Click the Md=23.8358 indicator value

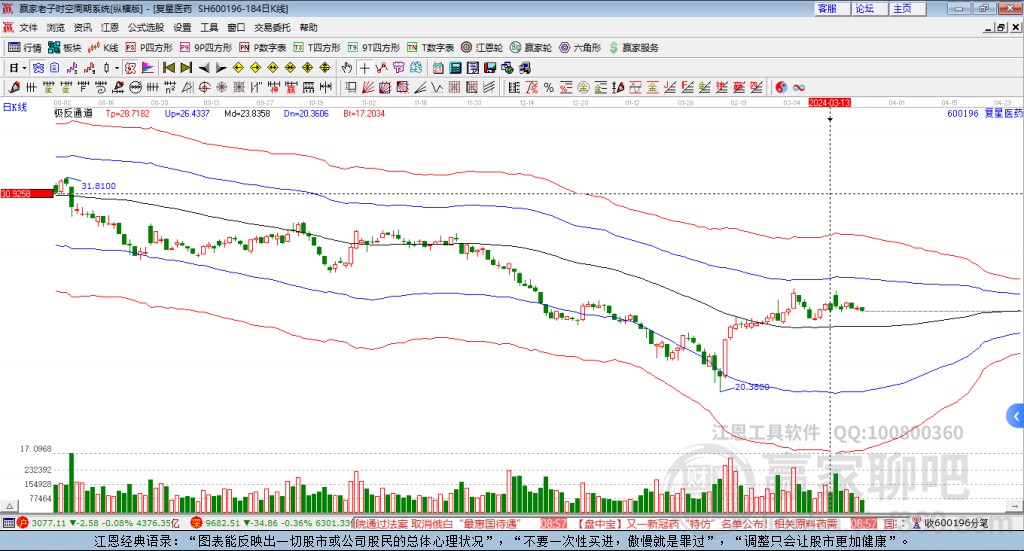247,114
